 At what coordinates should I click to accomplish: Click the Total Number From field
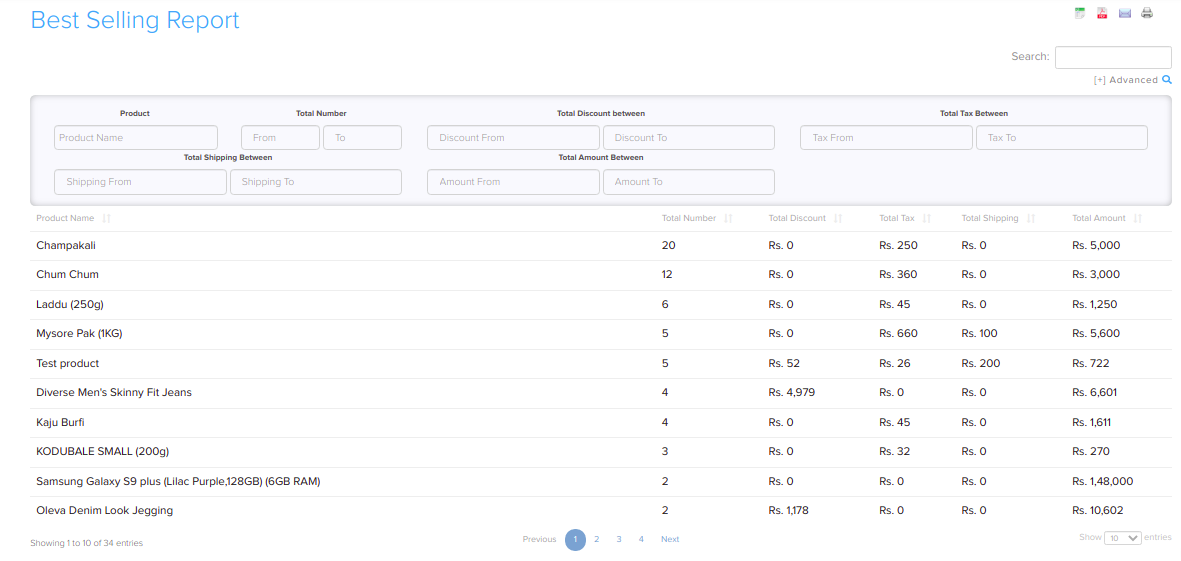pos(280,138)
